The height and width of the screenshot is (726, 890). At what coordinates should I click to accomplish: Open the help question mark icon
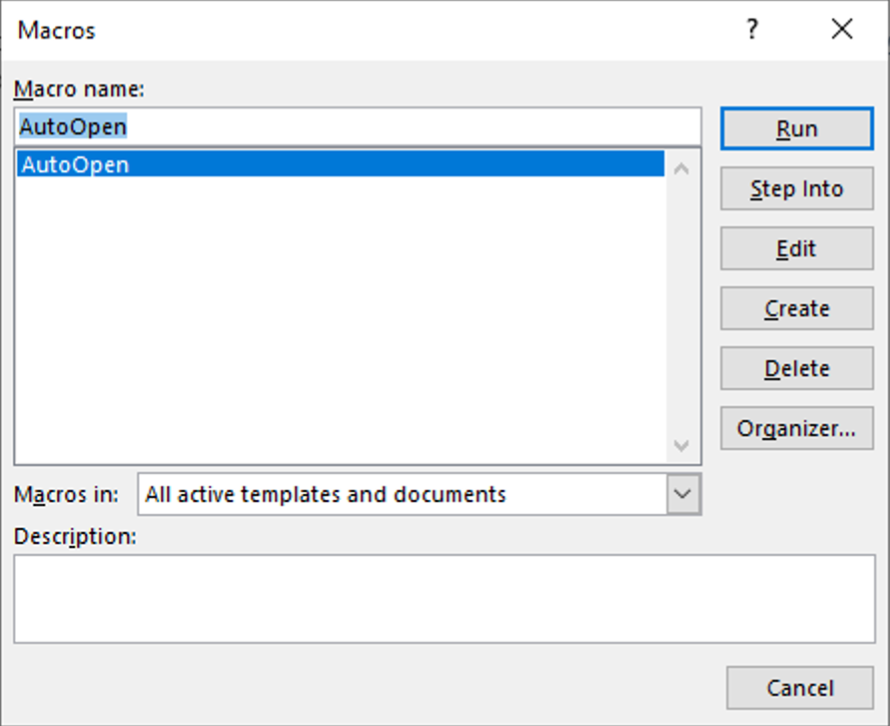(752, 29)
